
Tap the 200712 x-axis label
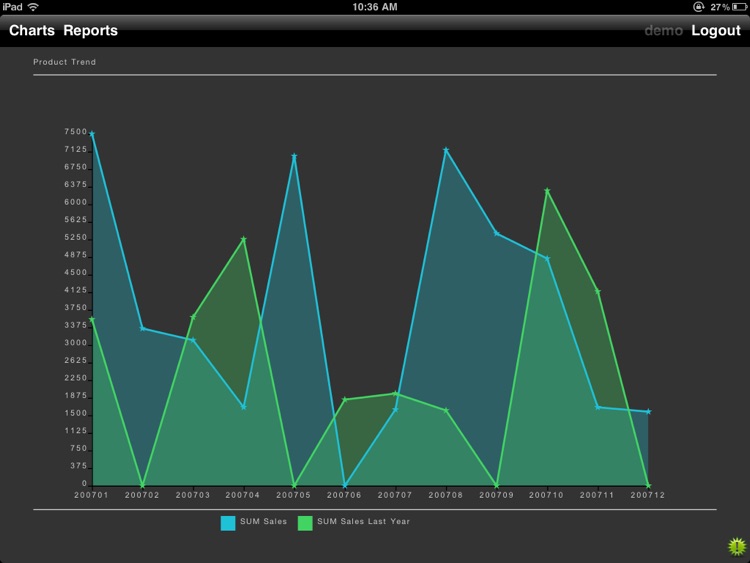click(x=648, y=495)
